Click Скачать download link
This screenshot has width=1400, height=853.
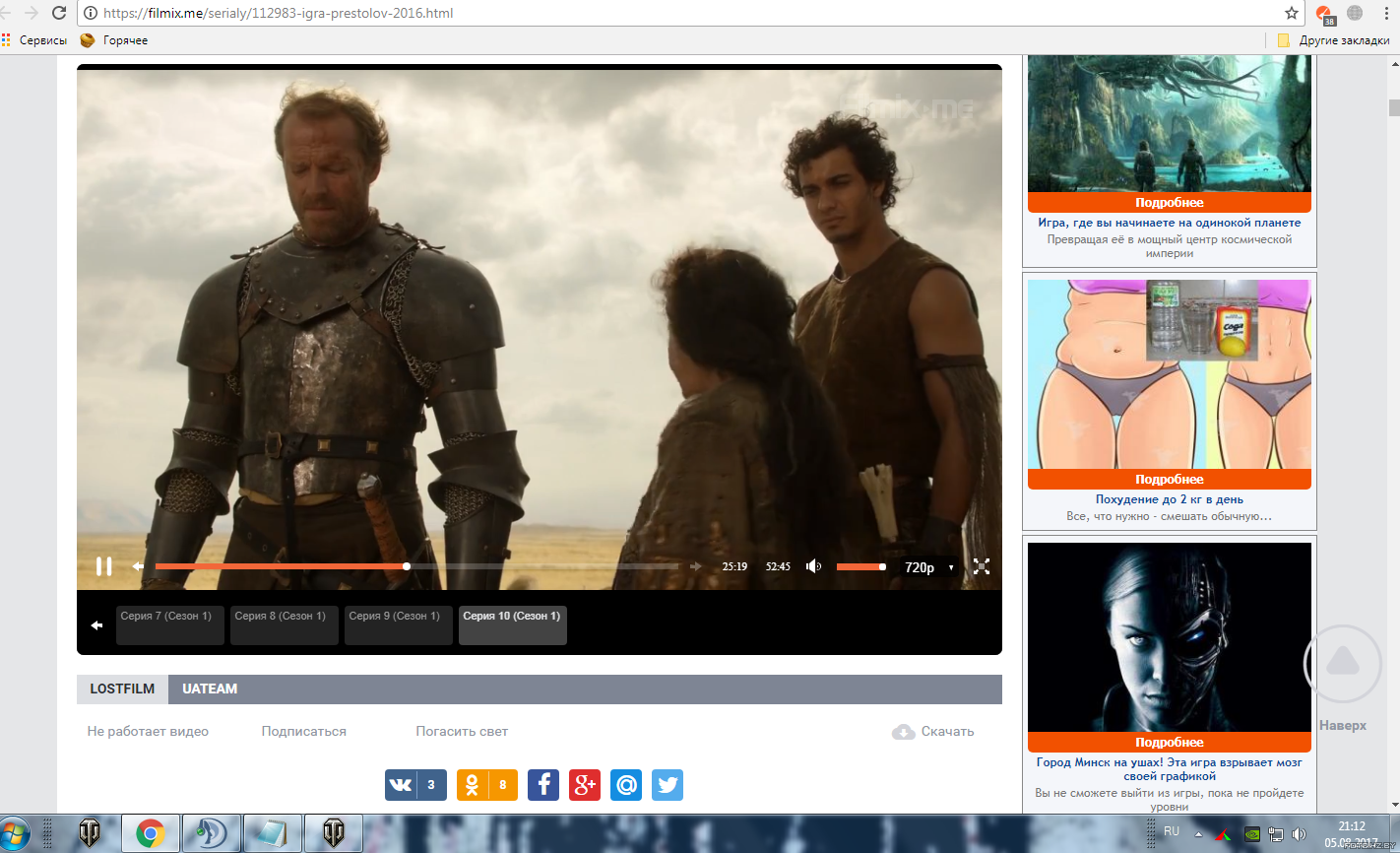(x=933, y=732)
